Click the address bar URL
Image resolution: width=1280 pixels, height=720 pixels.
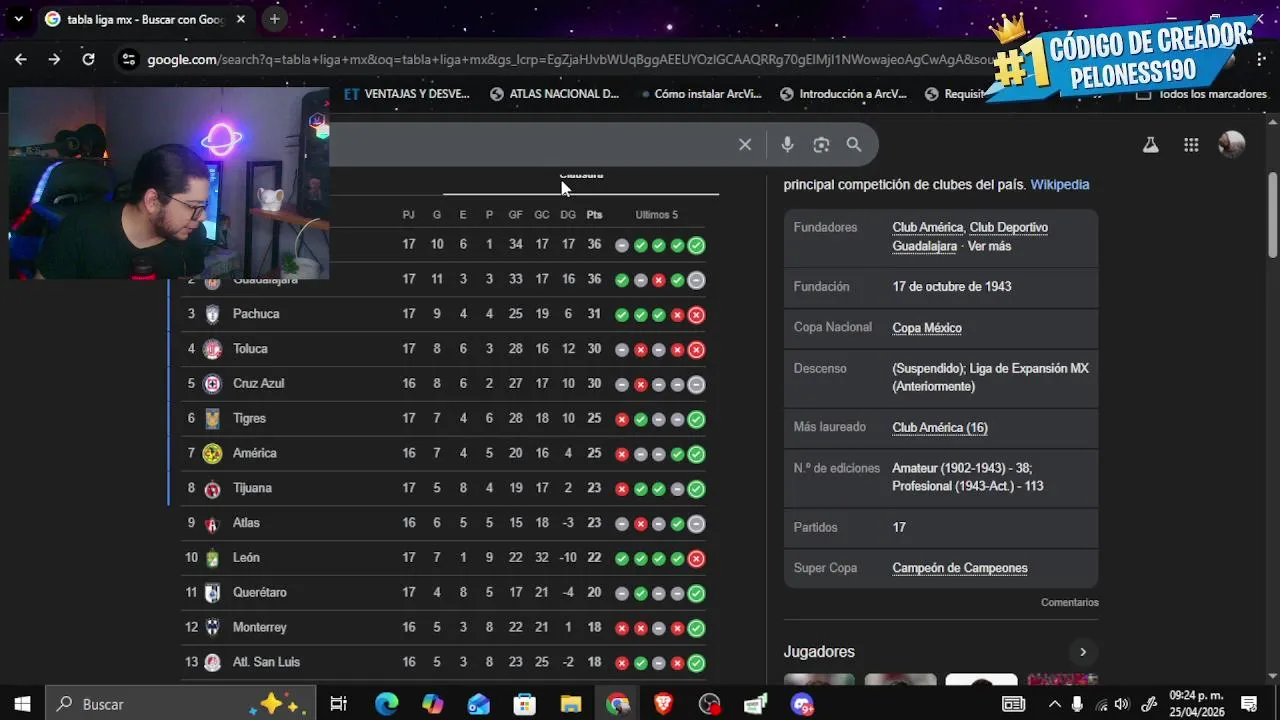570,59
